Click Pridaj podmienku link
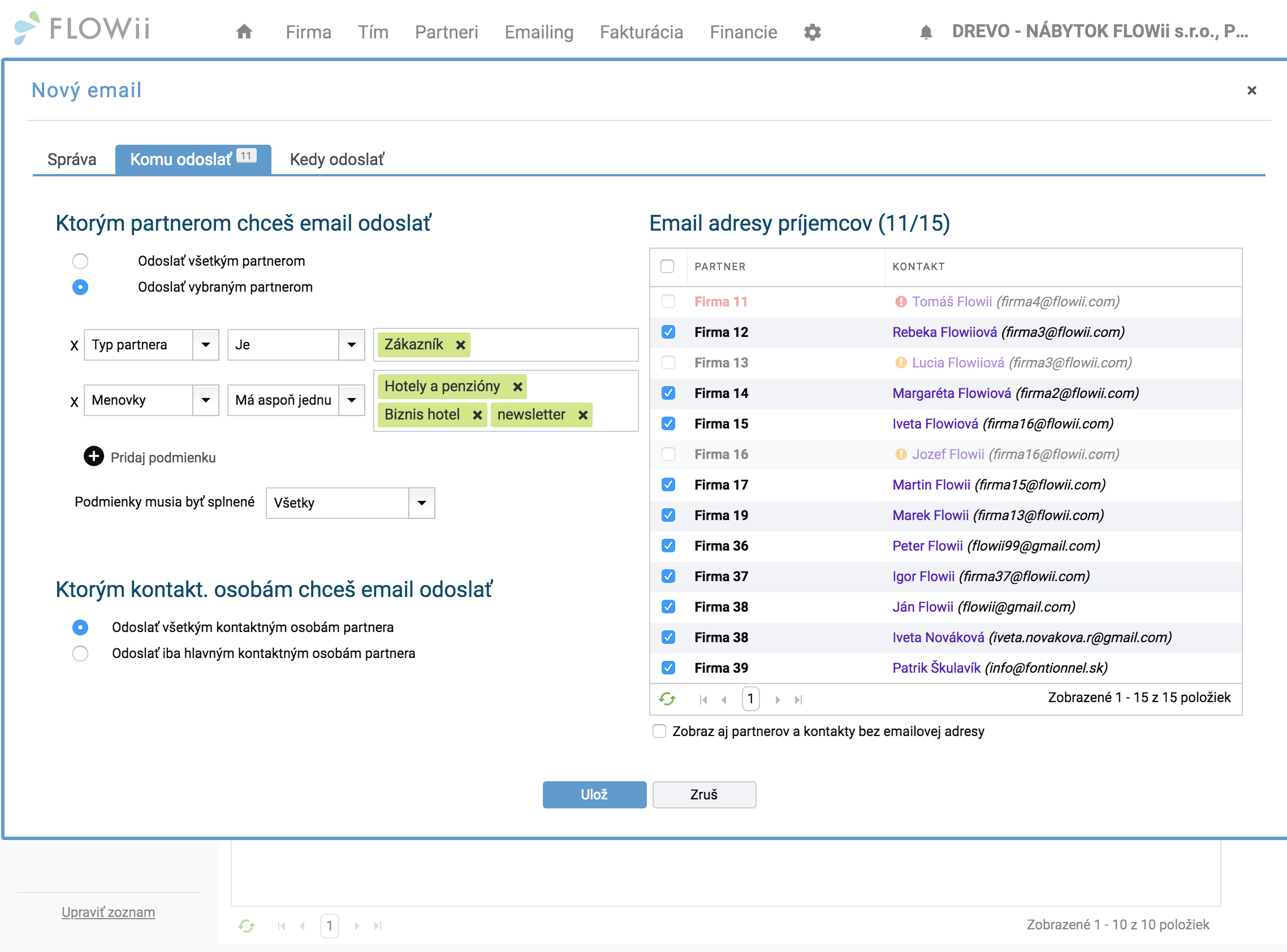 (x=163, y=457)
